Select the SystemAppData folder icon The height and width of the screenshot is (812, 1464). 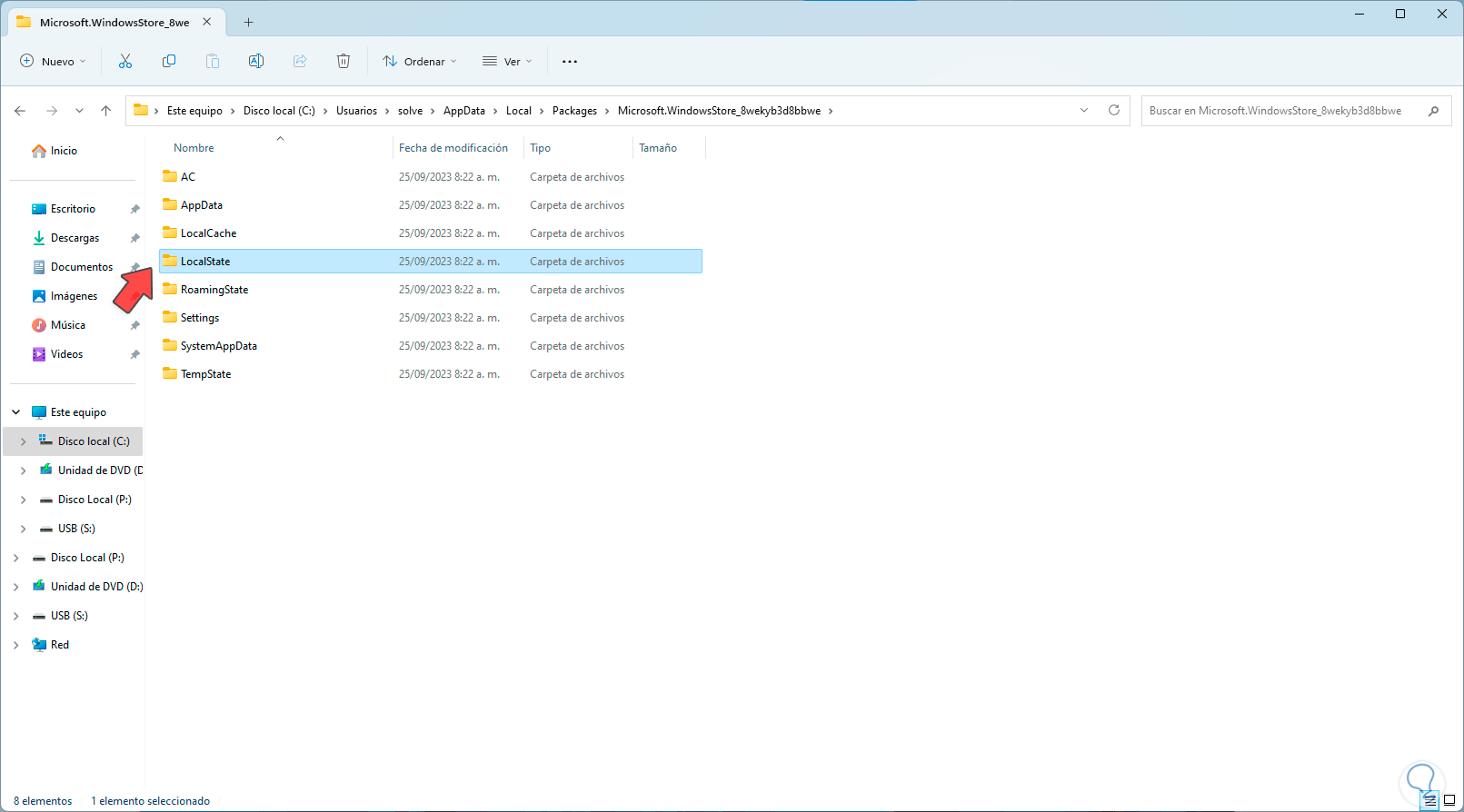coord(170,345)
